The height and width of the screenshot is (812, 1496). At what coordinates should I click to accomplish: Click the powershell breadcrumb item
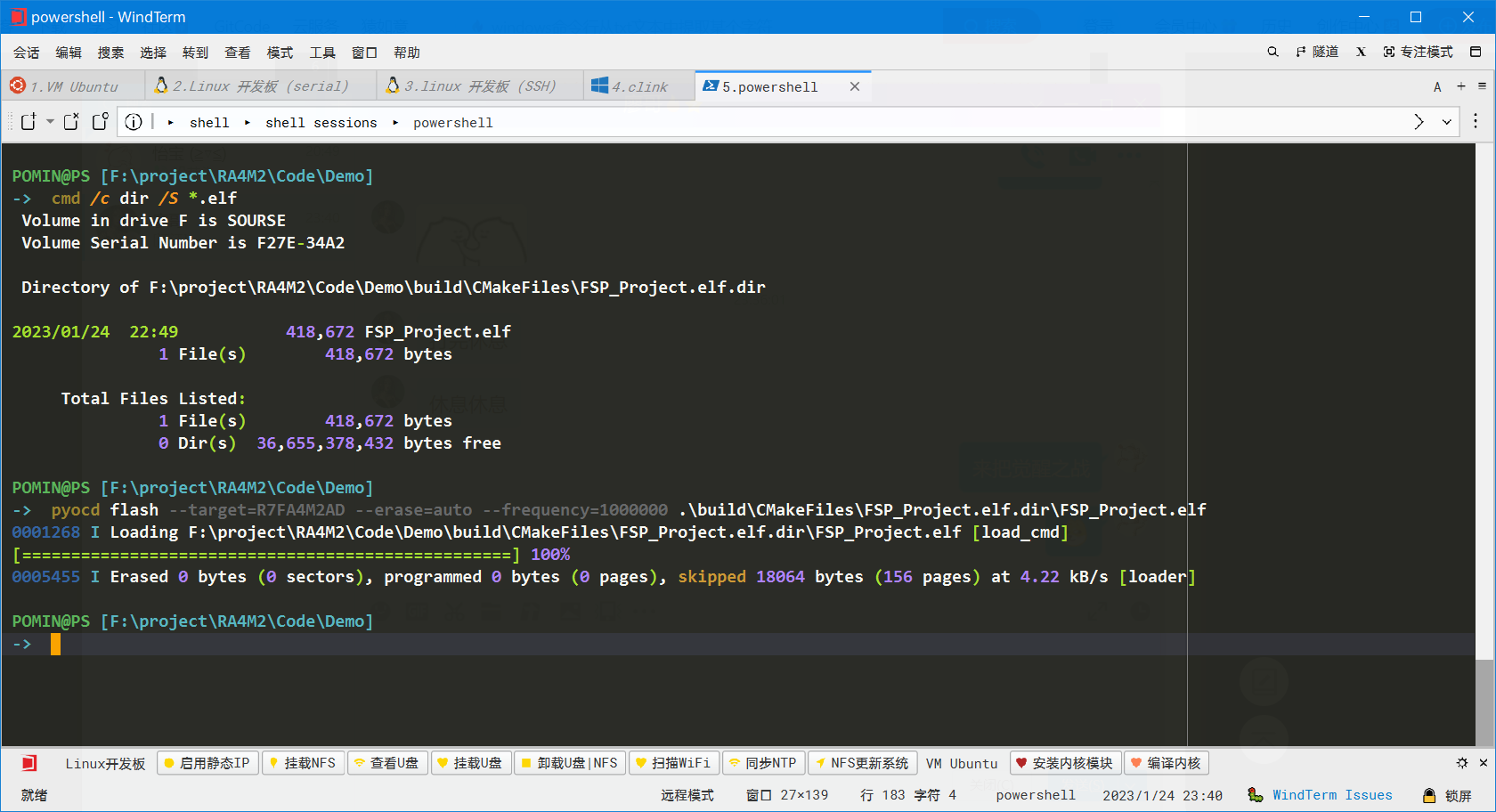click(x=452, y=123)
